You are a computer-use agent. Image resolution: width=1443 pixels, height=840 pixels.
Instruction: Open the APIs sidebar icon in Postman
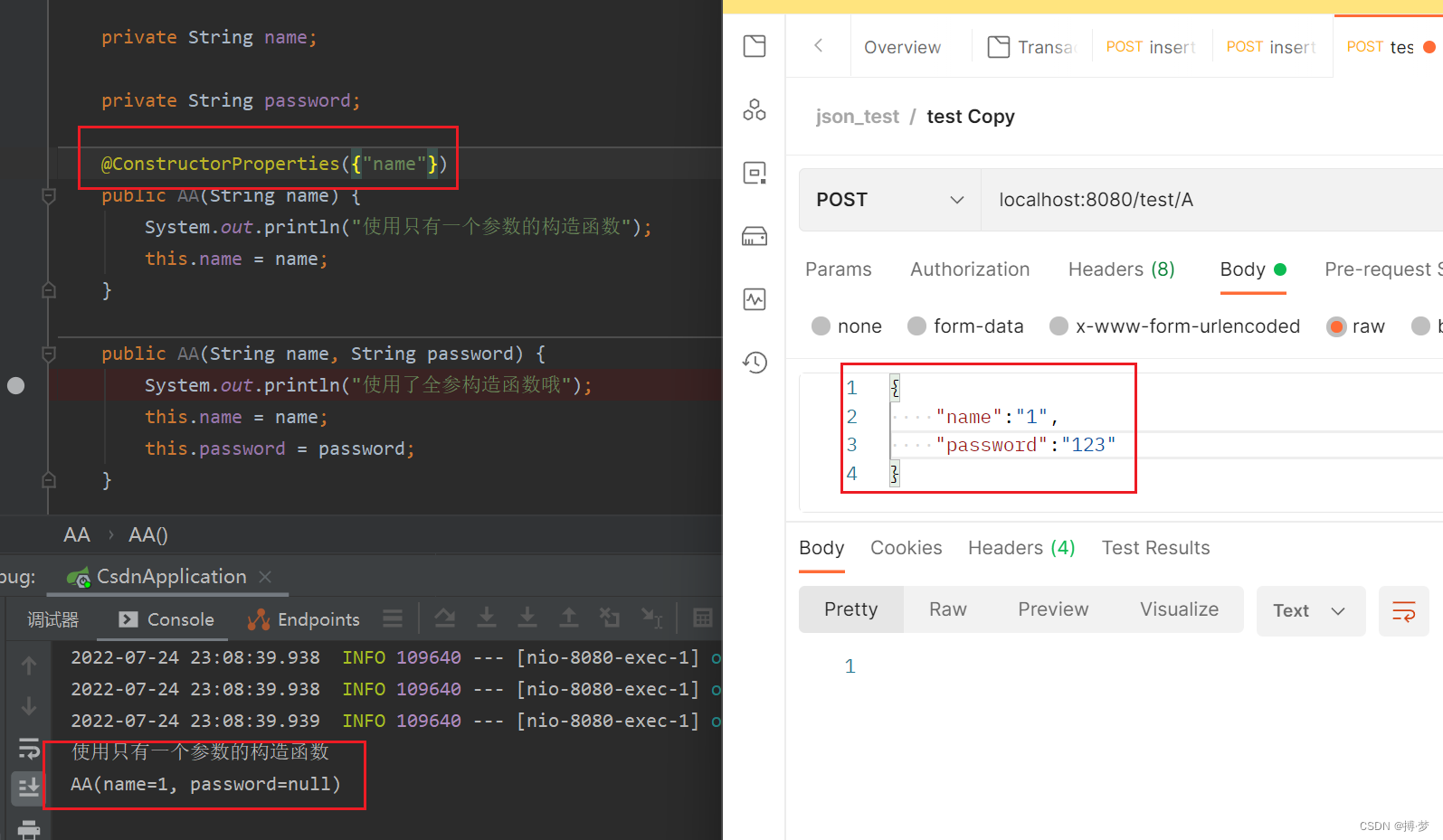pos(754,109)
